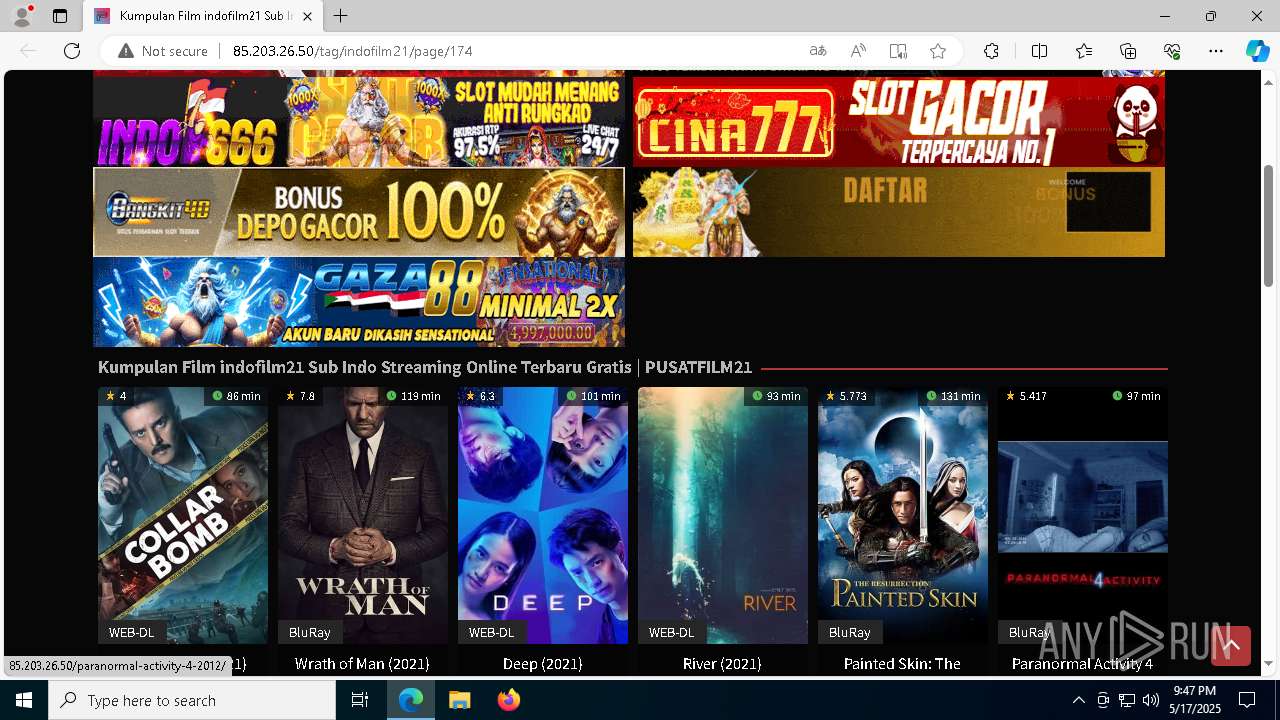
Task: Open Task View on the taskbar
Action: click(x=360, y=700)
